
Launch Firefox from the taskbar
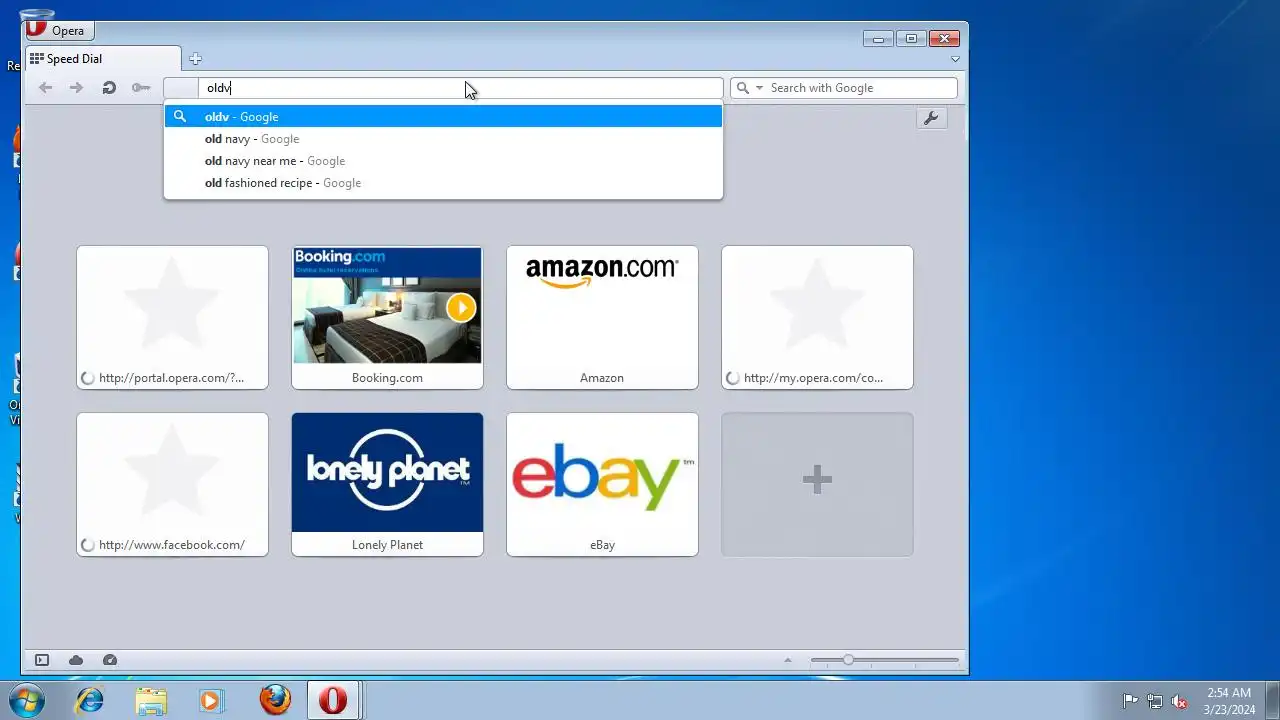click(x=275, y=700)
